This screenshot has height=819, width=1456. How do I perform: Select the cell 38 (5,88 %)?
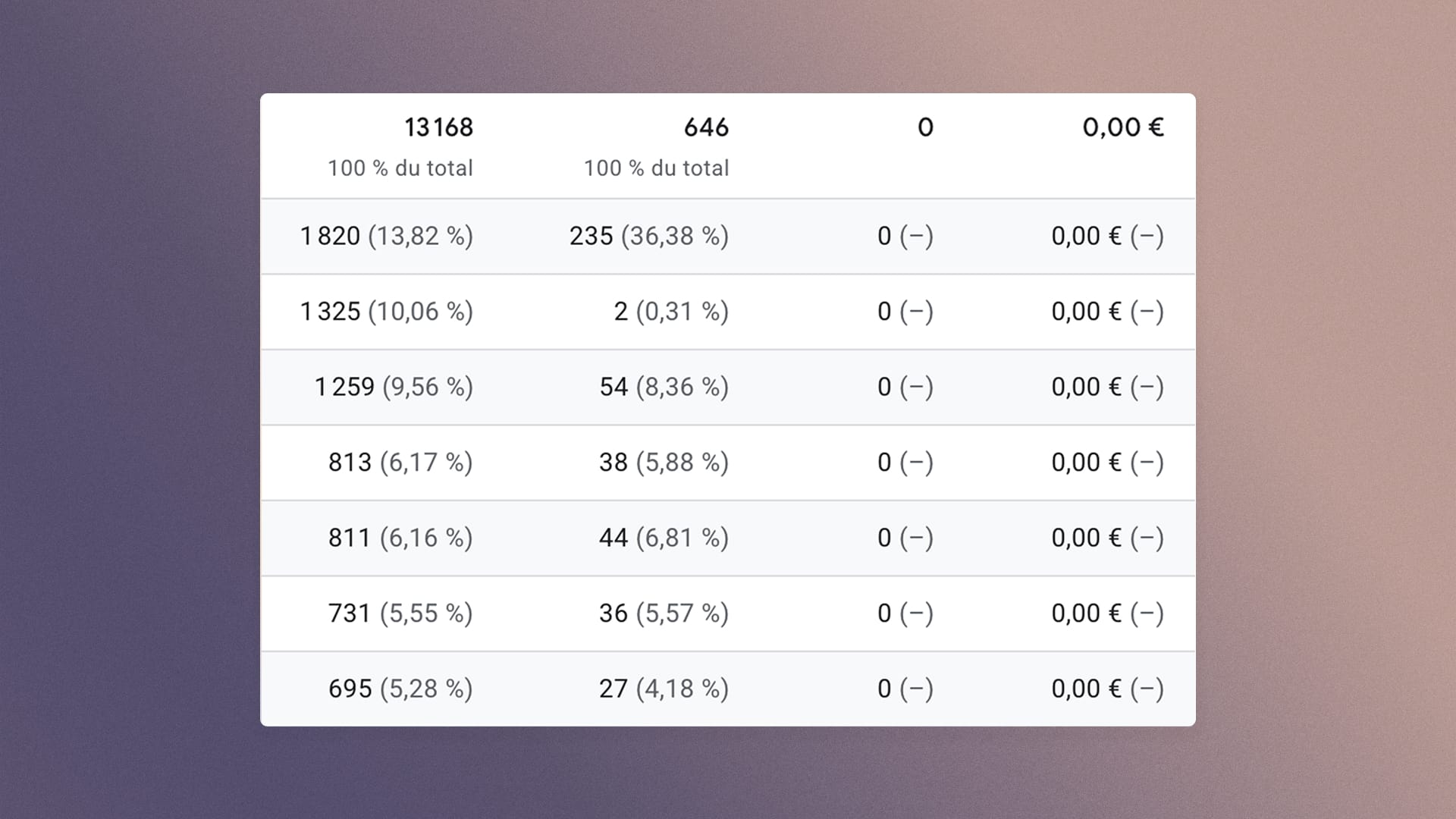664,462
